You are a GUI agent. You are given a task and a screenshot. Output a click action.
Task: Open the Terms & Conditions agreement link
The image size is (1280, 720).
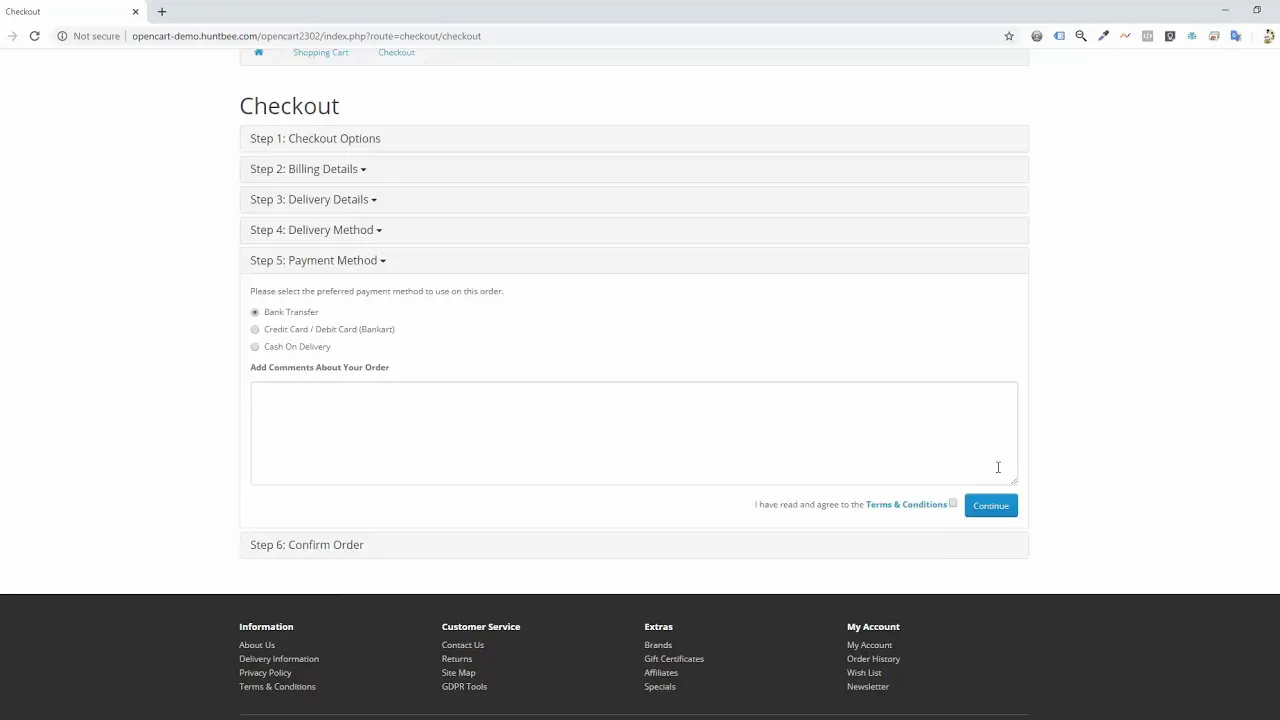click(906, 504)
